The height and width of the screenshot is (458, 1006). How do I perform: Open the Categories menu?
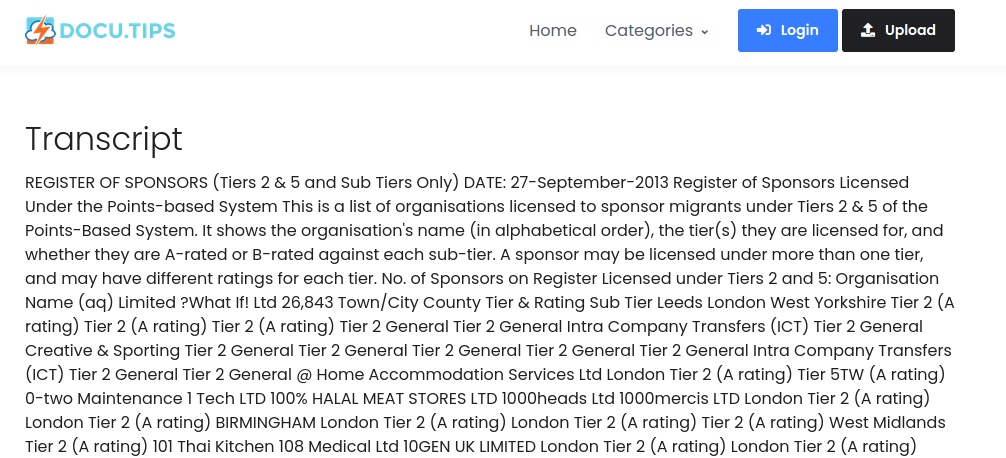656,30
